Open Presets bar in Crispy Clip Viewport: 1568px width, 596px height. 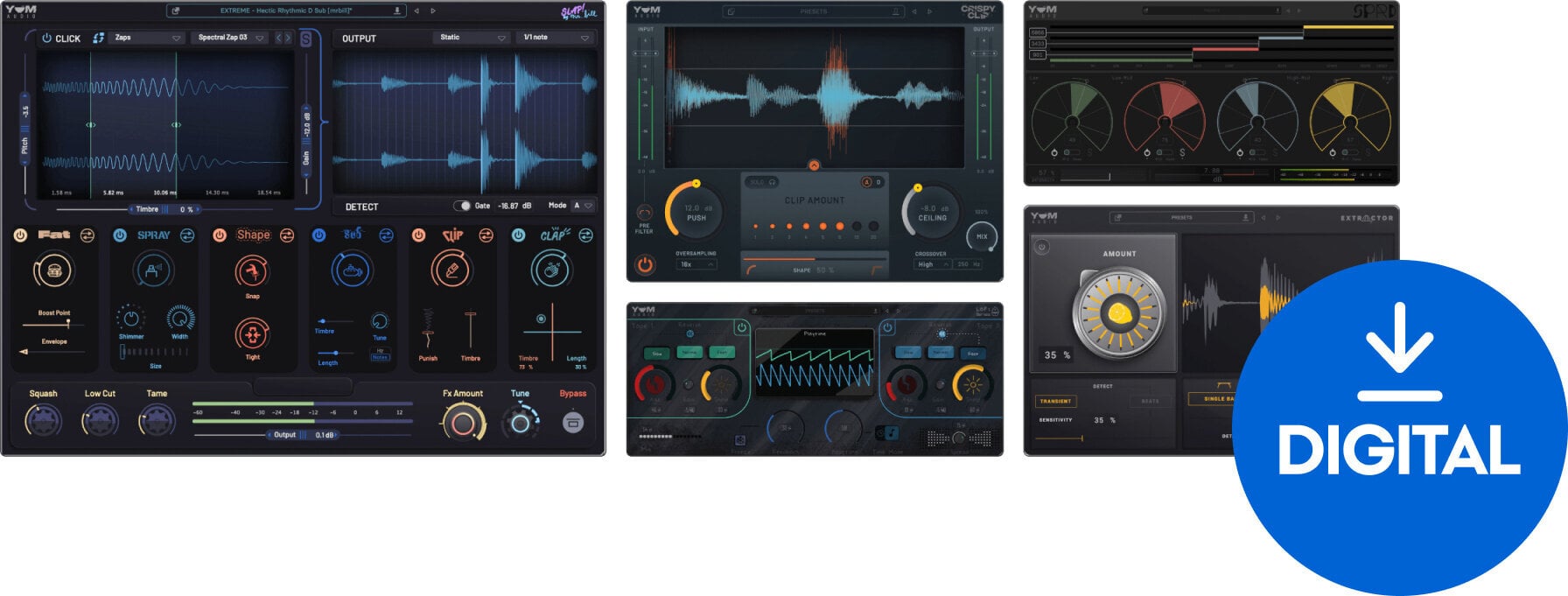[x=814, y=11]
